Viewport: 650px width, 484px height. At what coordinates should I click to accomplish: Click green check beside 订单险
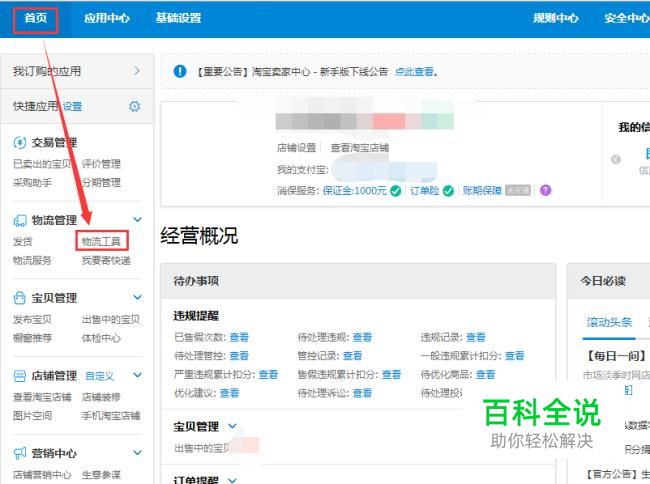pos(448,191)
